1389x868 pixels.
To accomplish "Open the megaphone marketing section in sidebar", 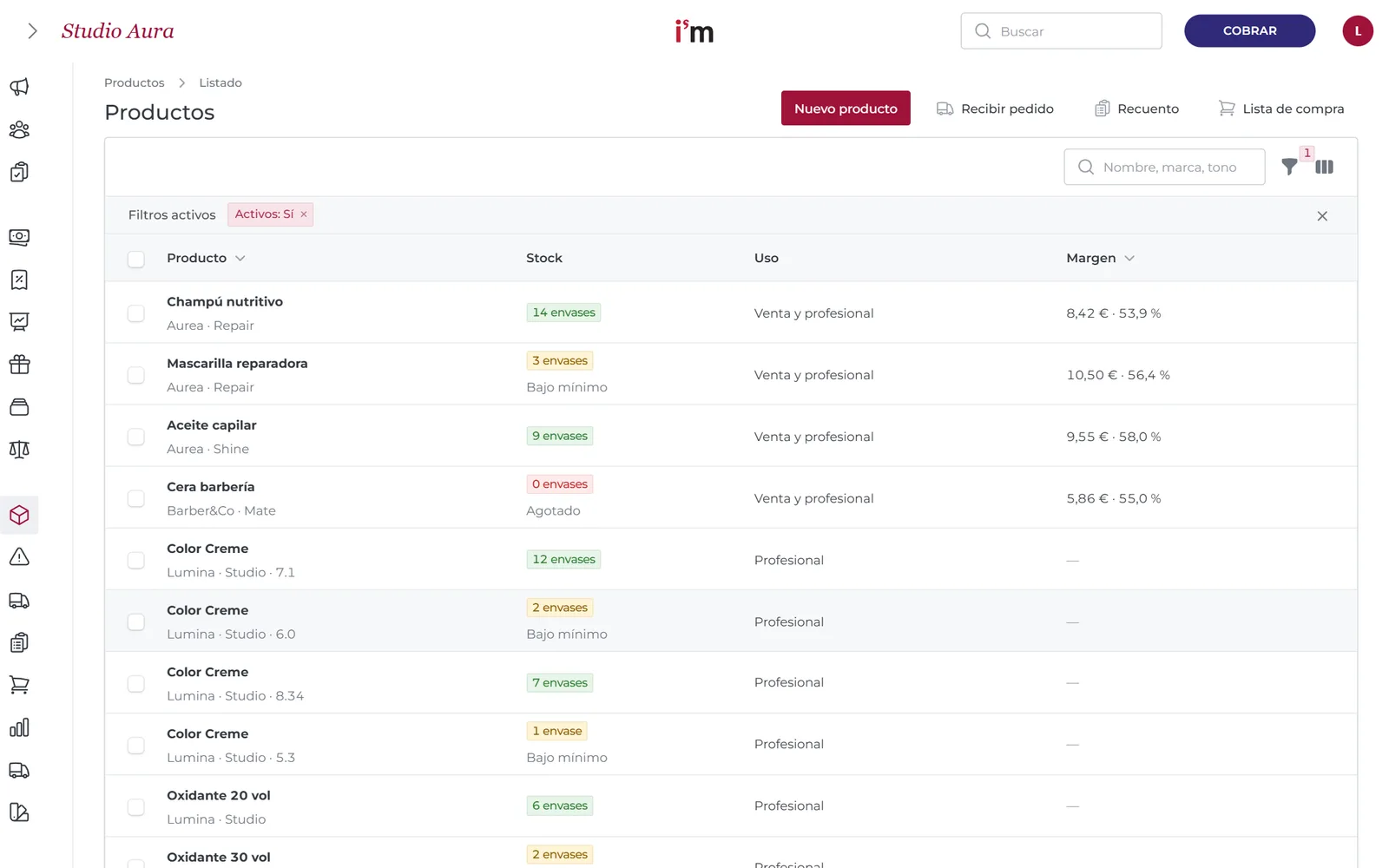I will coord(19,87).
